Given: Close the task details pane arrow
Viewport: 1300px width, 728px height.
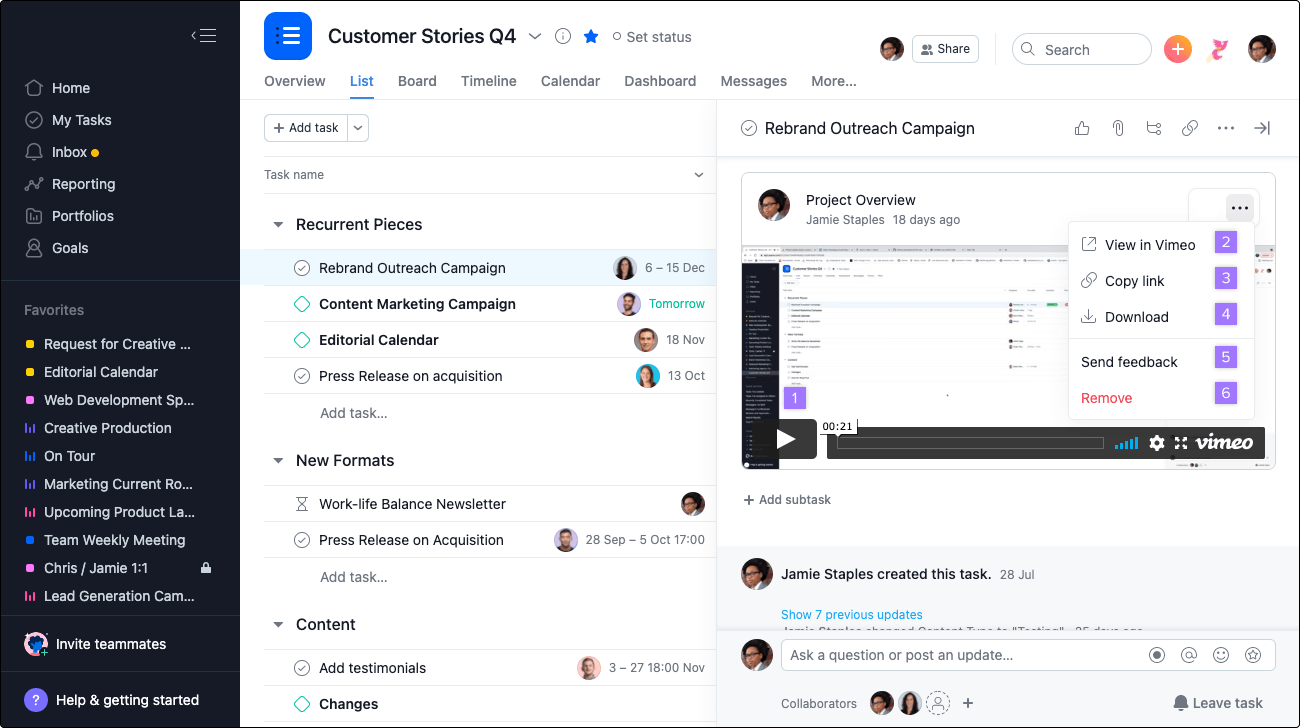Looking at the screenshot, I should tap(1262, 128).
